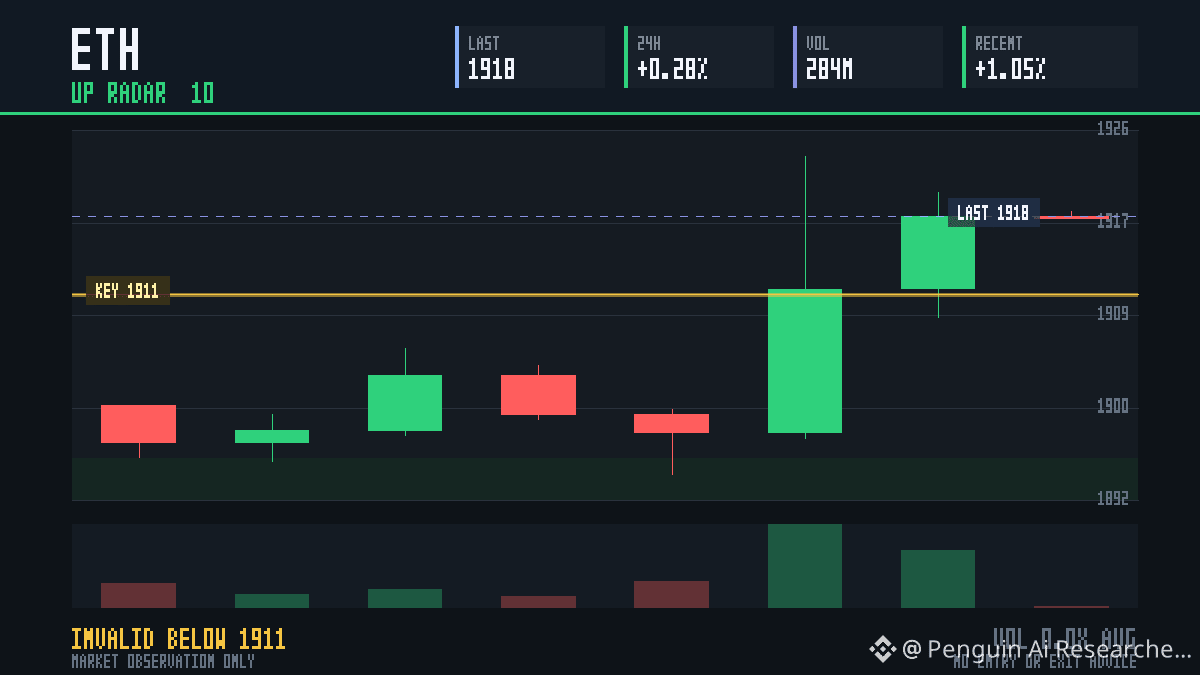Screen dimensions: 1200x675
Task: Click the KEY 1911 level tag
Action: coord(128,291)
